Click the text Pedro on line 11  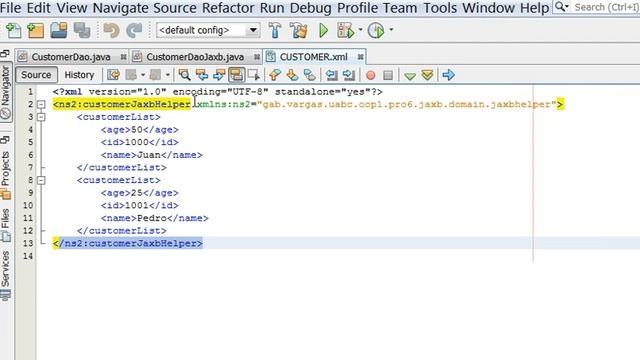[x=152, y=218]
